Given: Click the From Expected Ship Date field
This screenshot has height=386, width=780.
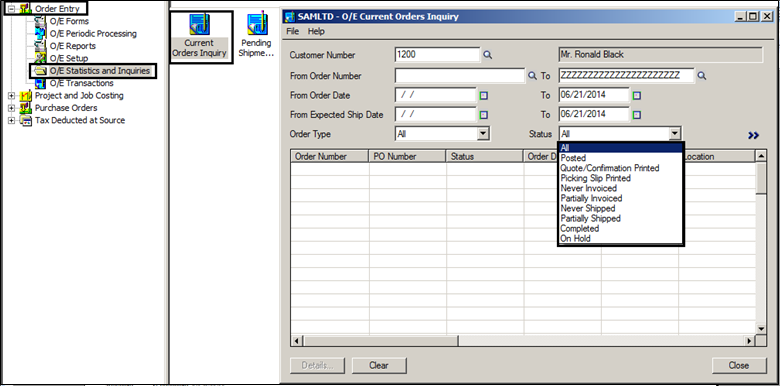Looking at the screenshot, I should pyautogui.click(x=436, y=114).
